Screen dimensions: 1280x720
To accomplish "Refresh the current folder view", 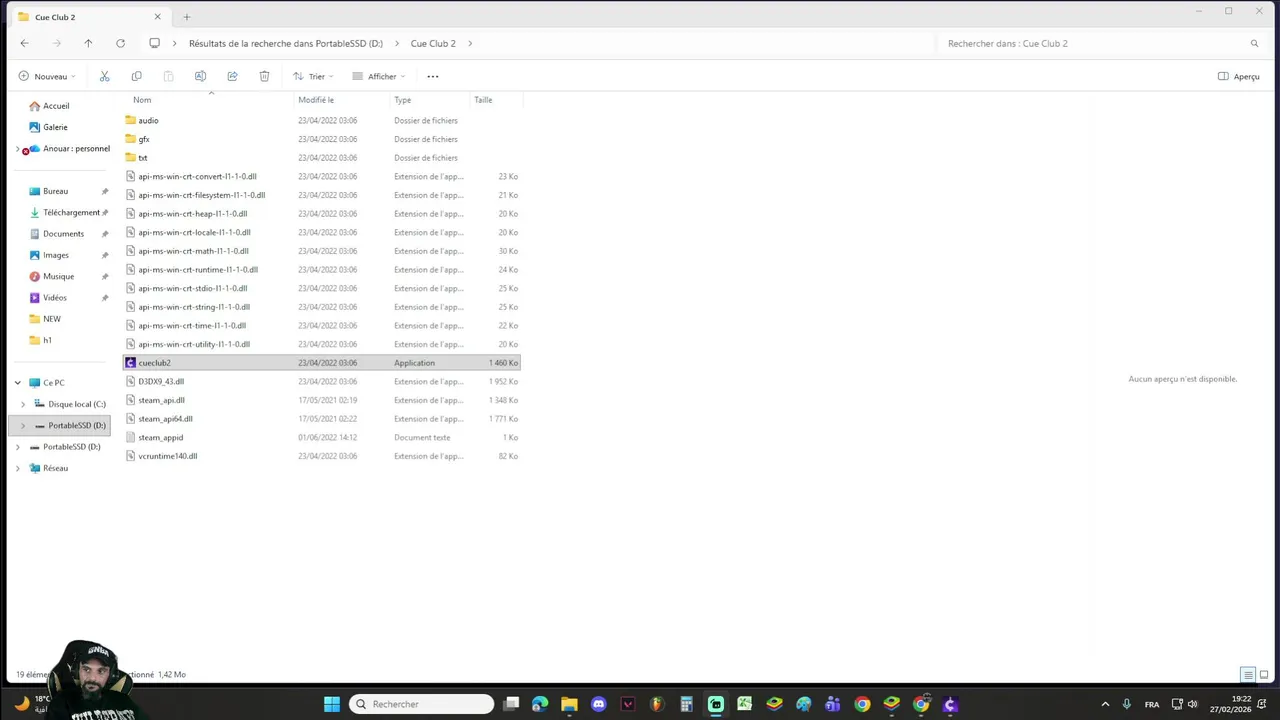I will click(x=120, y=43).
